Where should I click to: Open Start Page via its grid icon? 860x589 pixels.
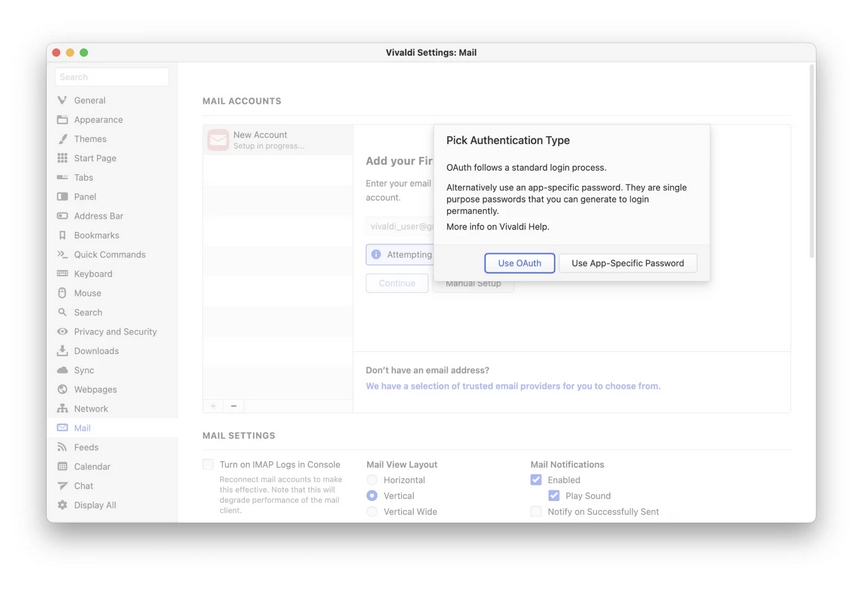pyautogui.click(x=62, y=158)
